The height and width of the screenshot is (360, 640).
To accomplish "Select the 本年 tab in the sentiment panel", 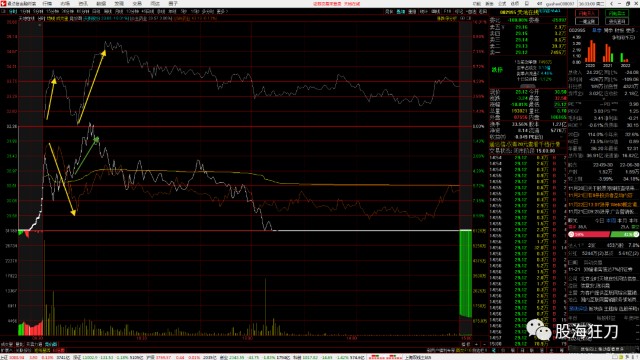I will 633,220.
